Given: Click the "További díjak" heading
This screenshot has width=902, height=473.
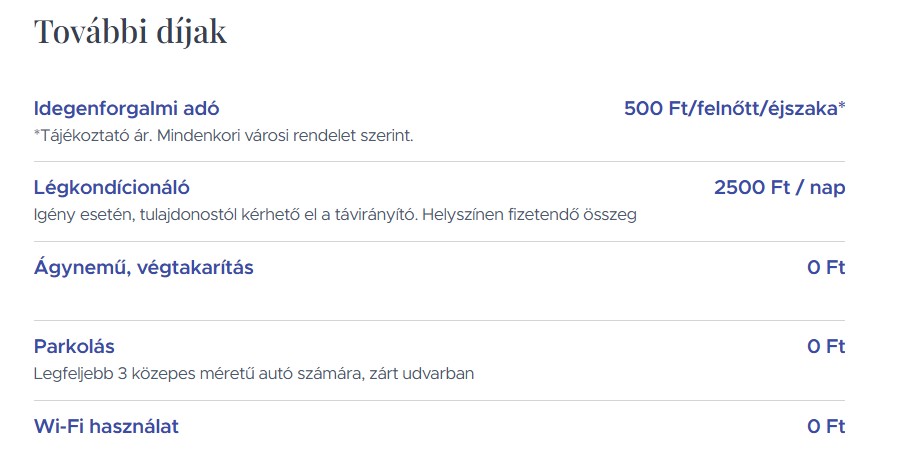Looking at the screenshot, I should click(x=130, y=33).
